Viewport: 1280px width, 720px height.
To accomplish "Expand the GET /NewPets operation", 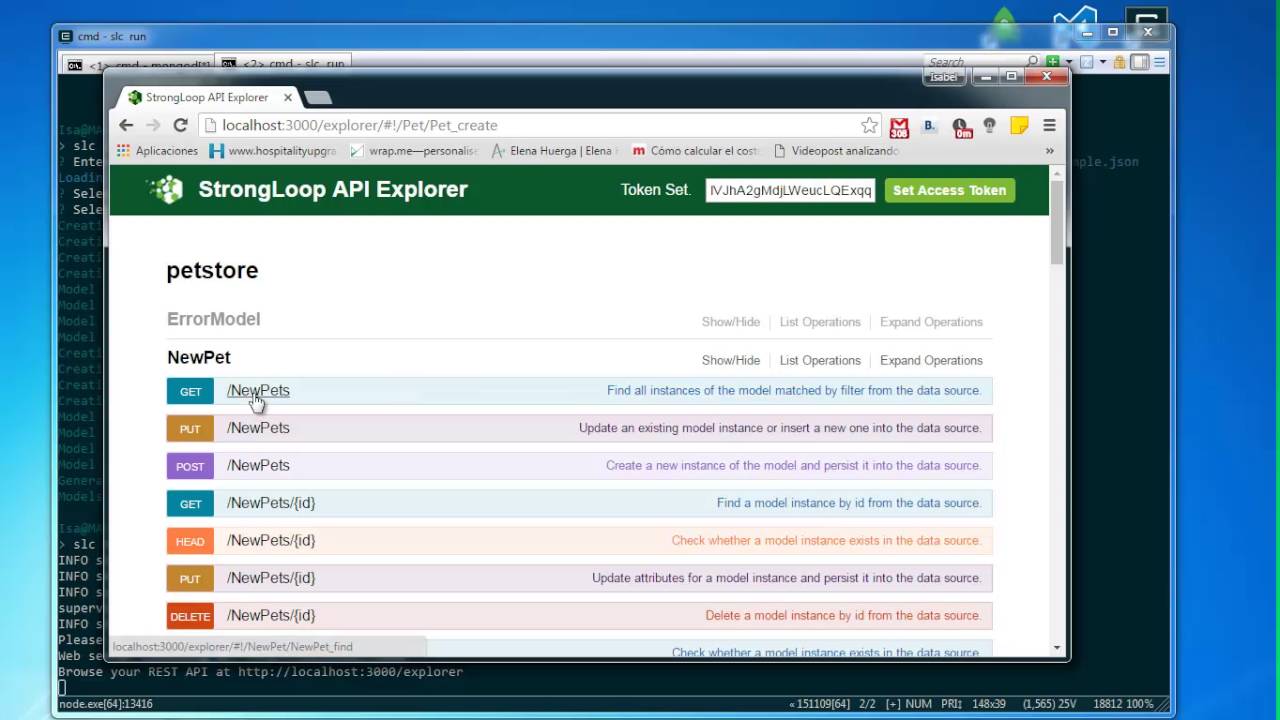I will (258, 390).
